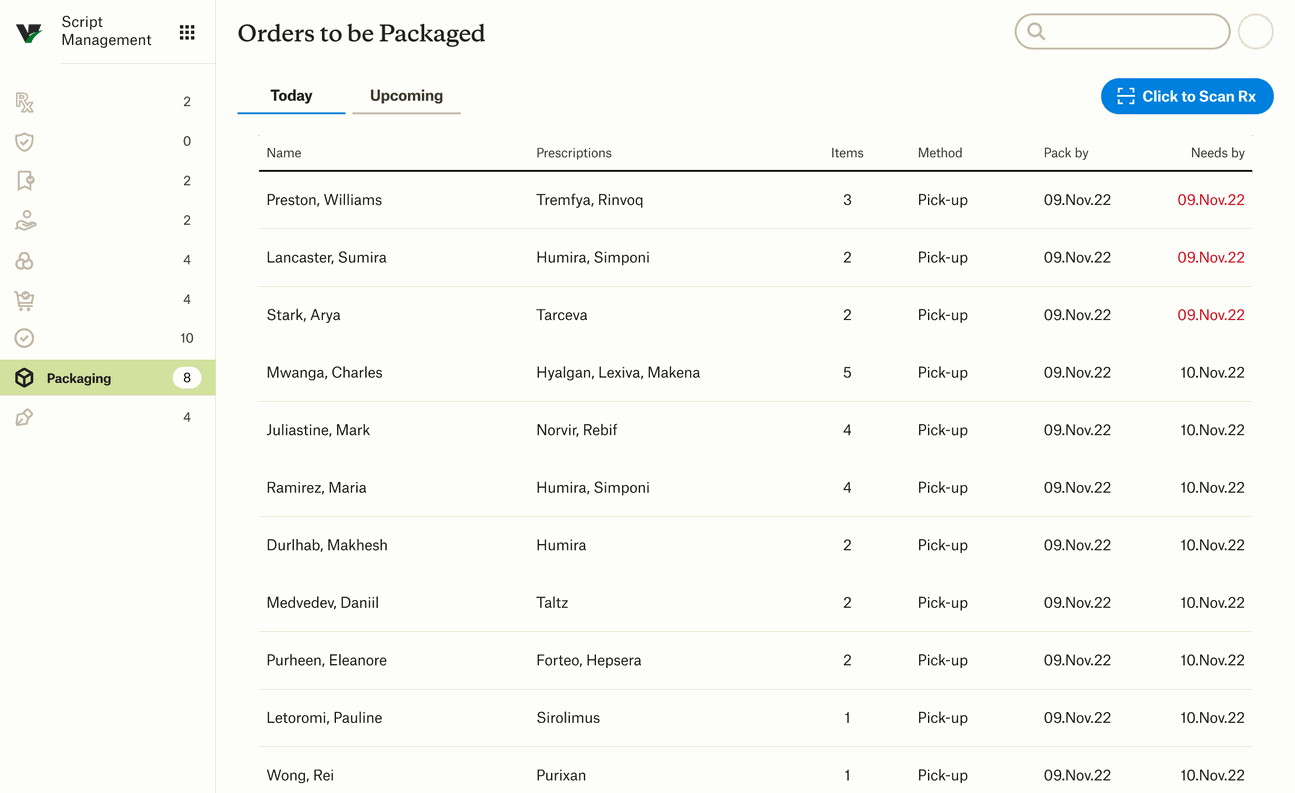Sort by the Needs by column header

pyautogui.click(x=1218, y=153)
